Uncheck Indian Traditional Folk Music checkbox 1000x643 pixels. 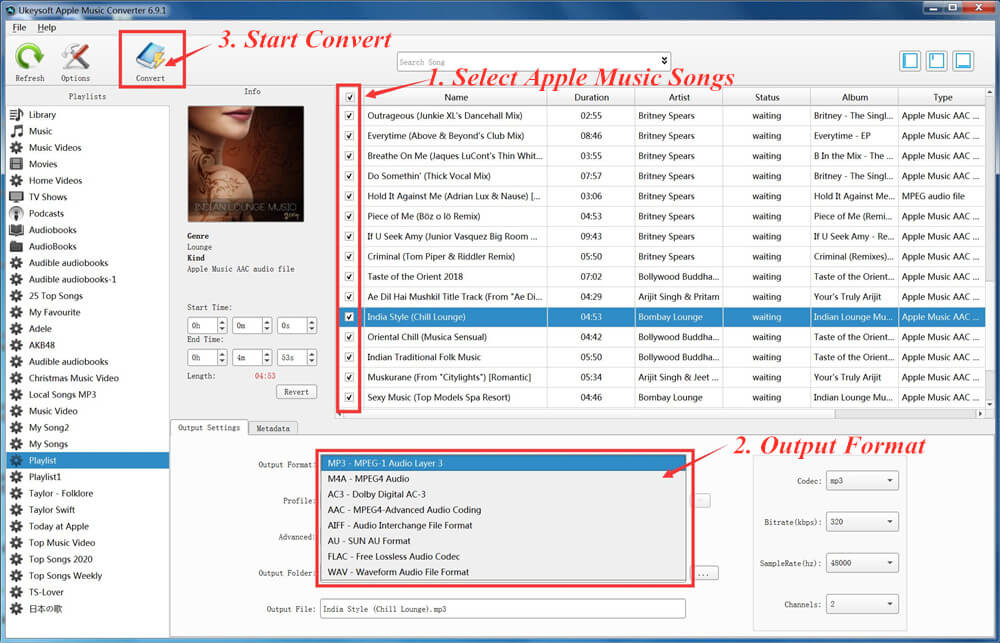[349, 357]
